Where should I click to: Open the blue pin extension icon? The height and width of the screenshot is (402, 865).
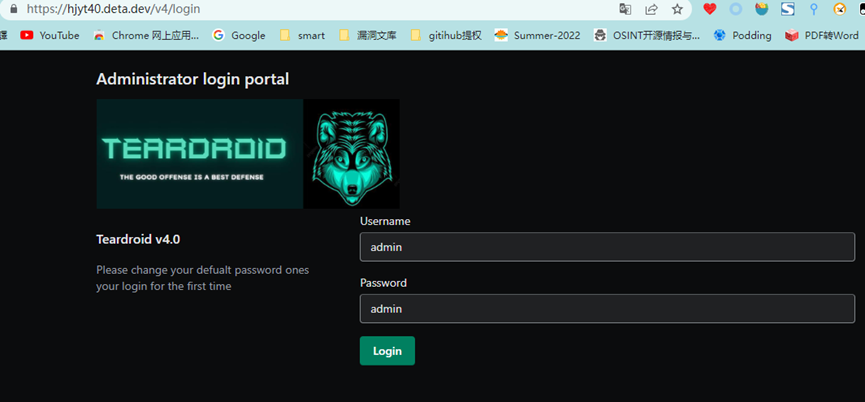pyautogui.click(x=813, y=9)
